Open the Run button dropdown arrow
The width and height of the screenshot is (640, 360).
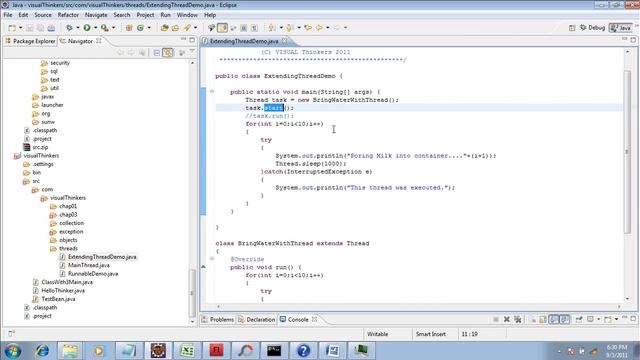96,28
